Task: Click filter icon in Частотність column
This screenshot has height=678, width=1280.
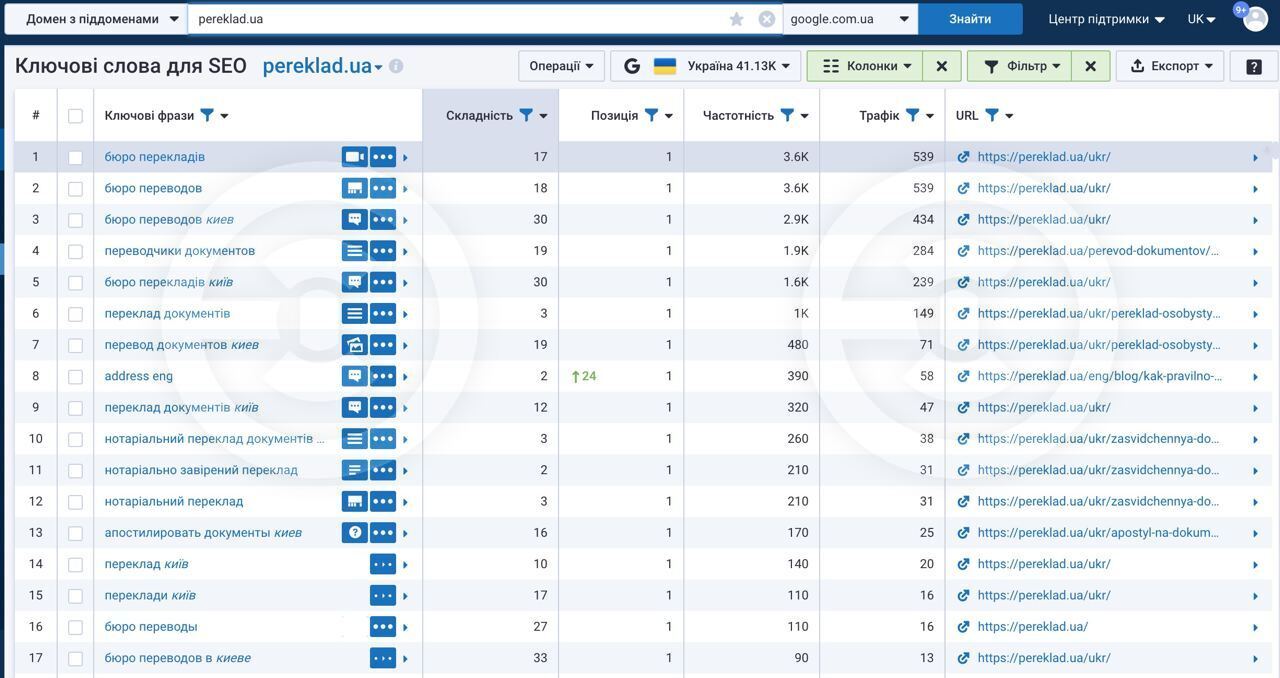Action: tap(787, 115)
